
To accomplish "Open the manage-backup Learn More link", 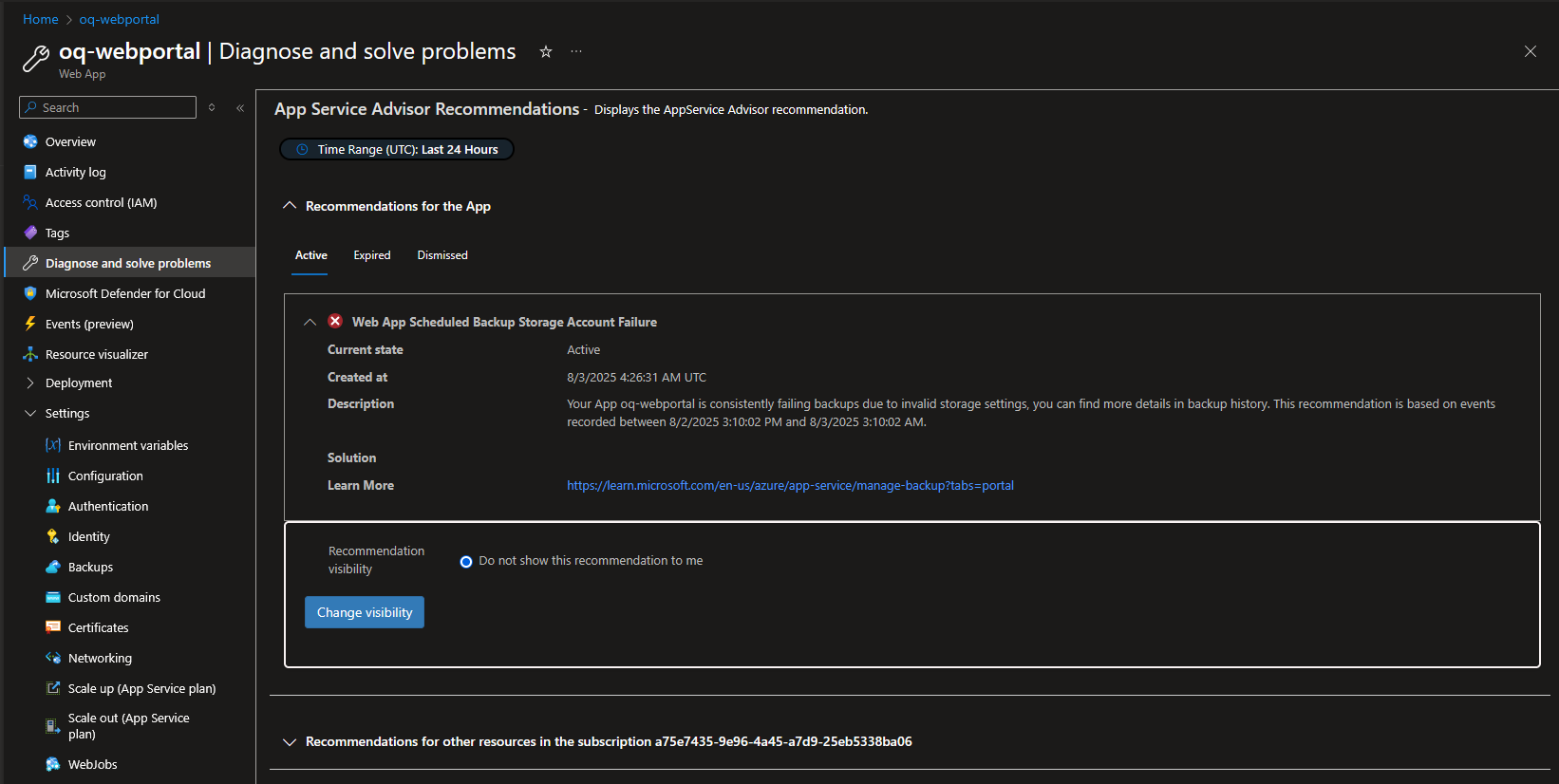I will (x=790, y=485).
